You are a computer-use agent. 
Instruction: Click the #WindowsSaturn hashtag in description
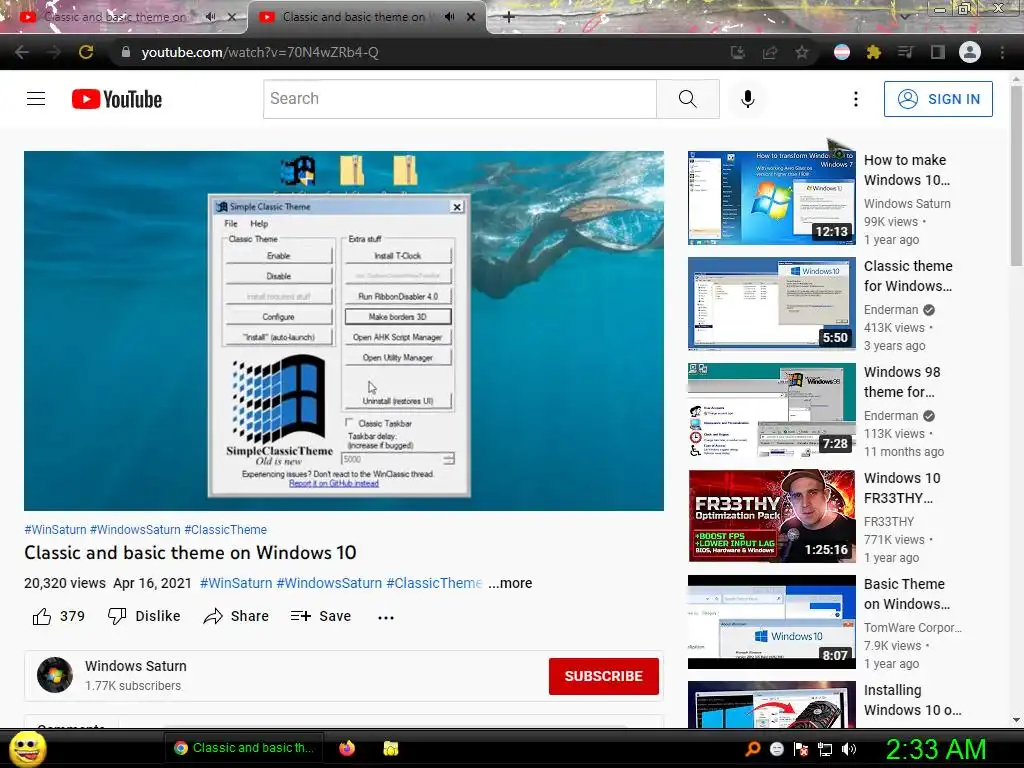329,583
